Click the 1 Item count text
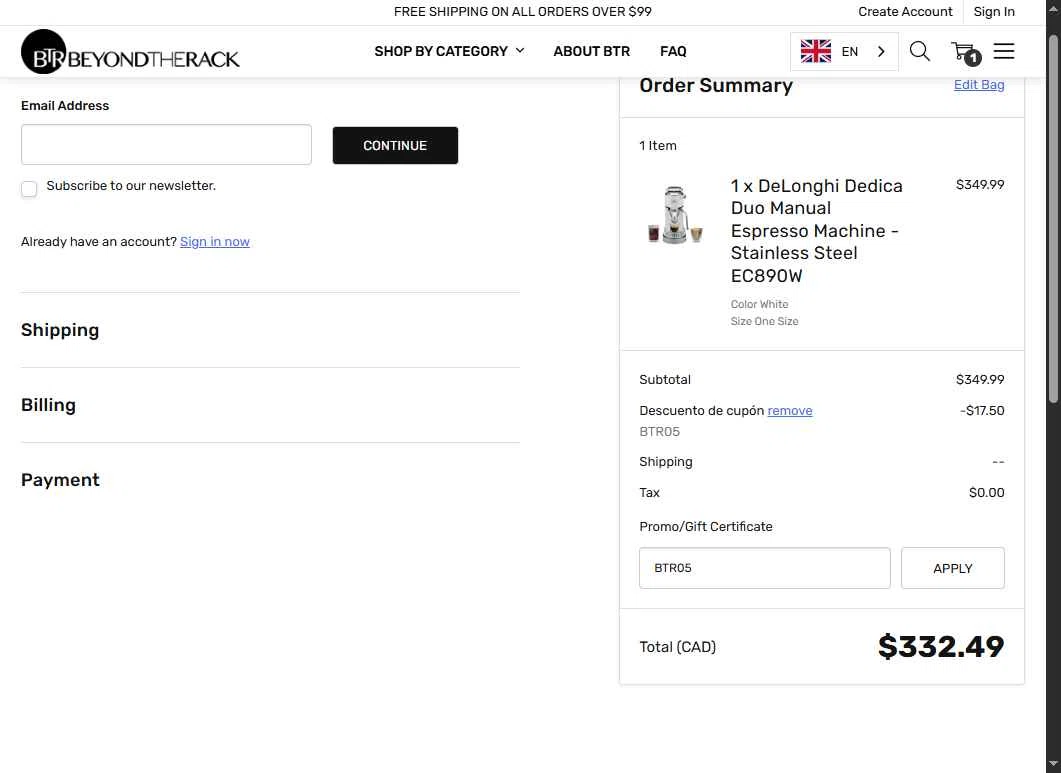Viewport: 1061px width, 773px height. coord(658,146)
